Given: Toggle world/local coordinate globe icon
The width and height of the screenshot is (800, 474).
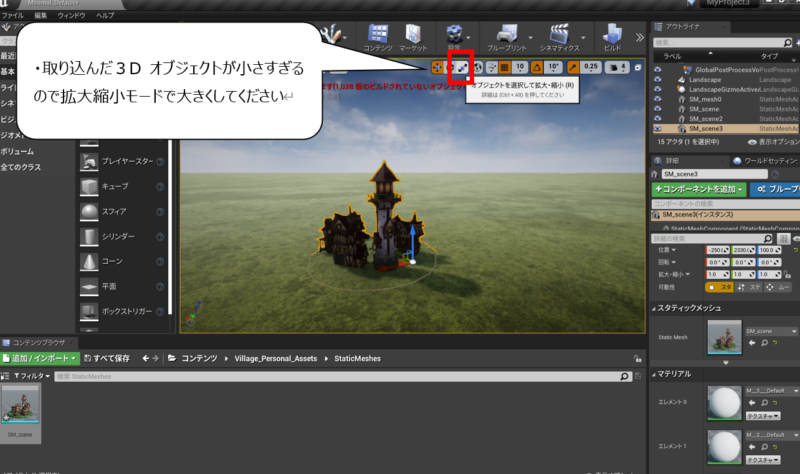Looking at the screenshot, I should pos(478,67).
